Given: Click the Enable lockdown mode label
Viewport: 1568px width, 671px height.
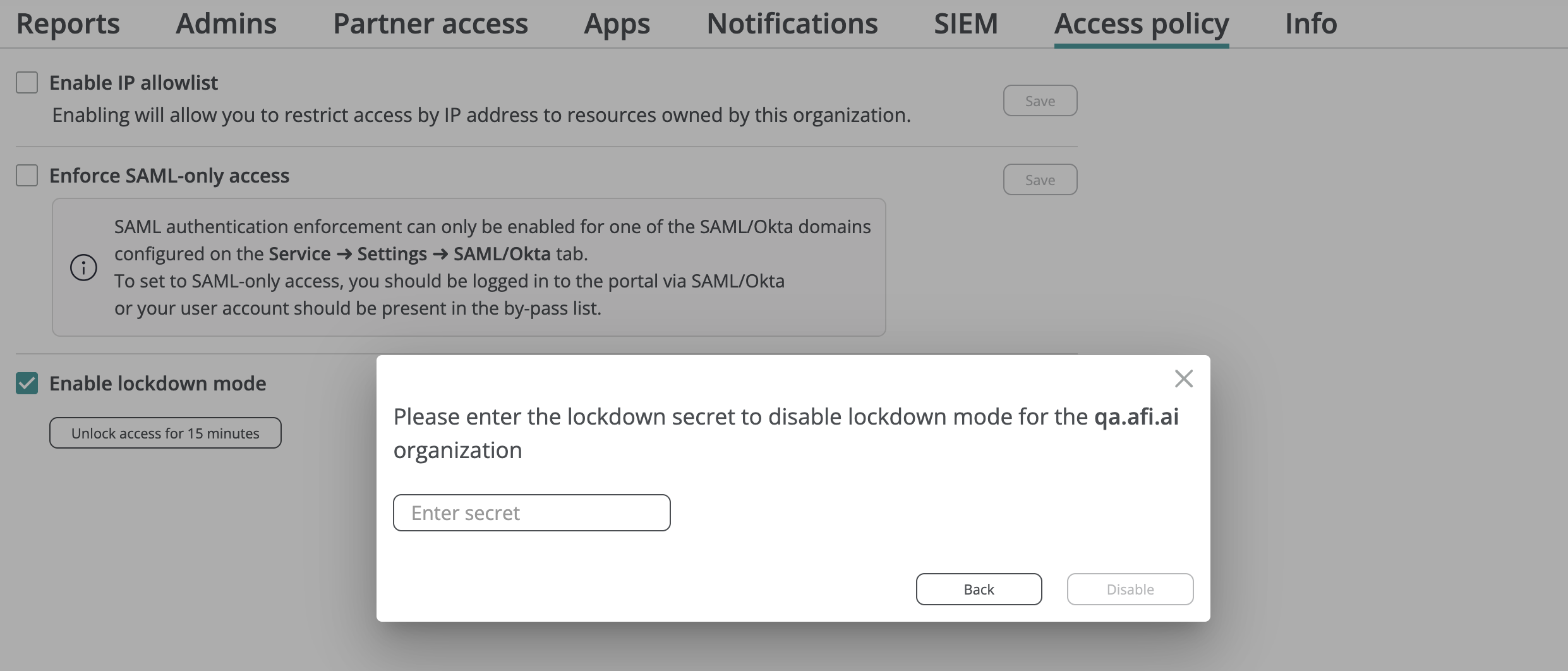Looking at the screenshot, I should tap(158, 384).
